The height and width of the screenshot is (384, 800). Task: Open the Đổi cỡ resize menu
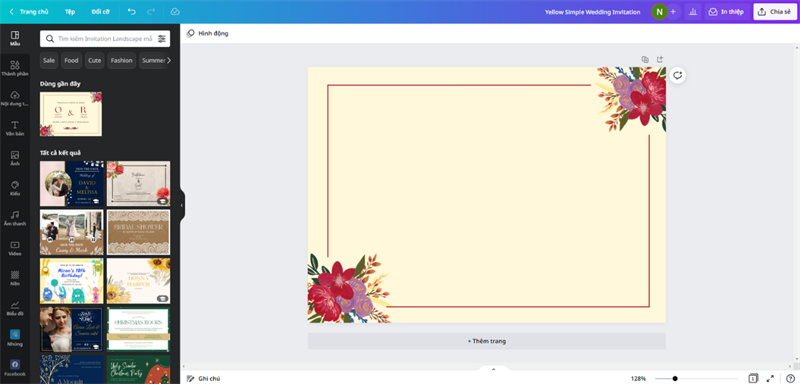[x=101, y=12]
